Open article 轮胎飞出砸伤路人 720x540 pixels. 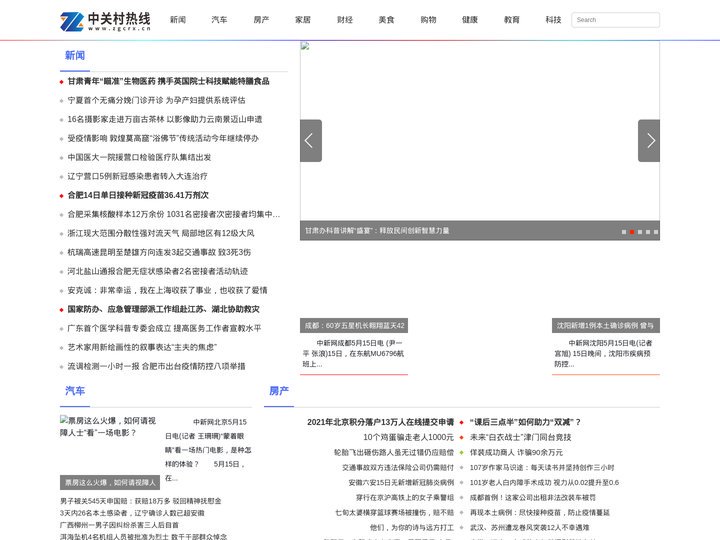point(394,452)
